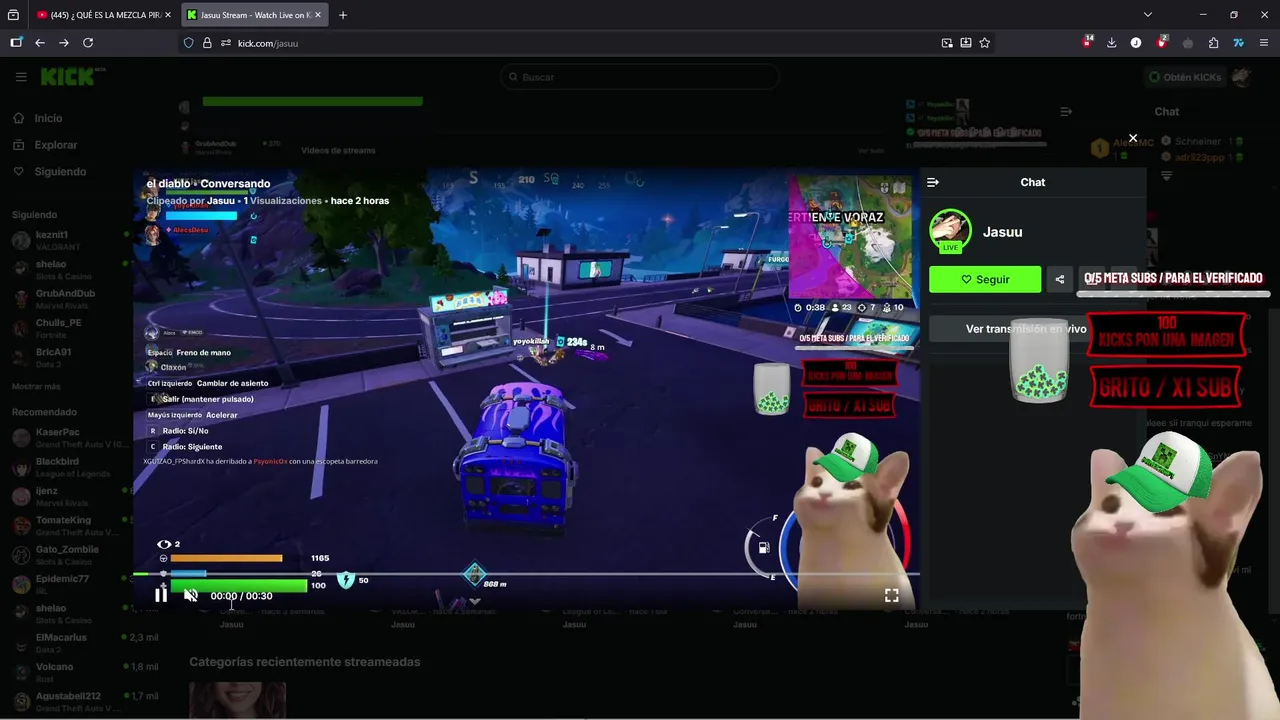The height and width of the screenshot is (720, 1280).
Task: Open Chulls_PE channel in sidebar
Action: click(x=67, y=327)
